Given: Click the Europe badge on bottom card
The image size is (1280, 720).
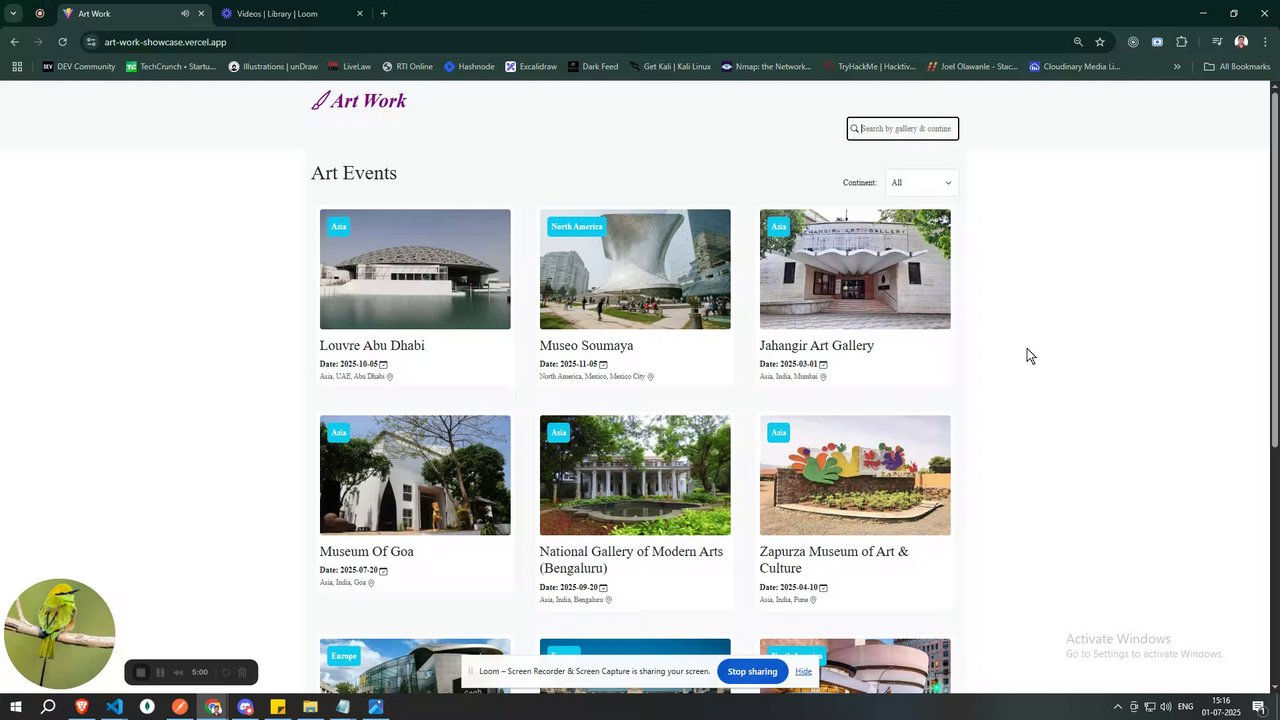Looking at the screenshot, I should (344, 657).
